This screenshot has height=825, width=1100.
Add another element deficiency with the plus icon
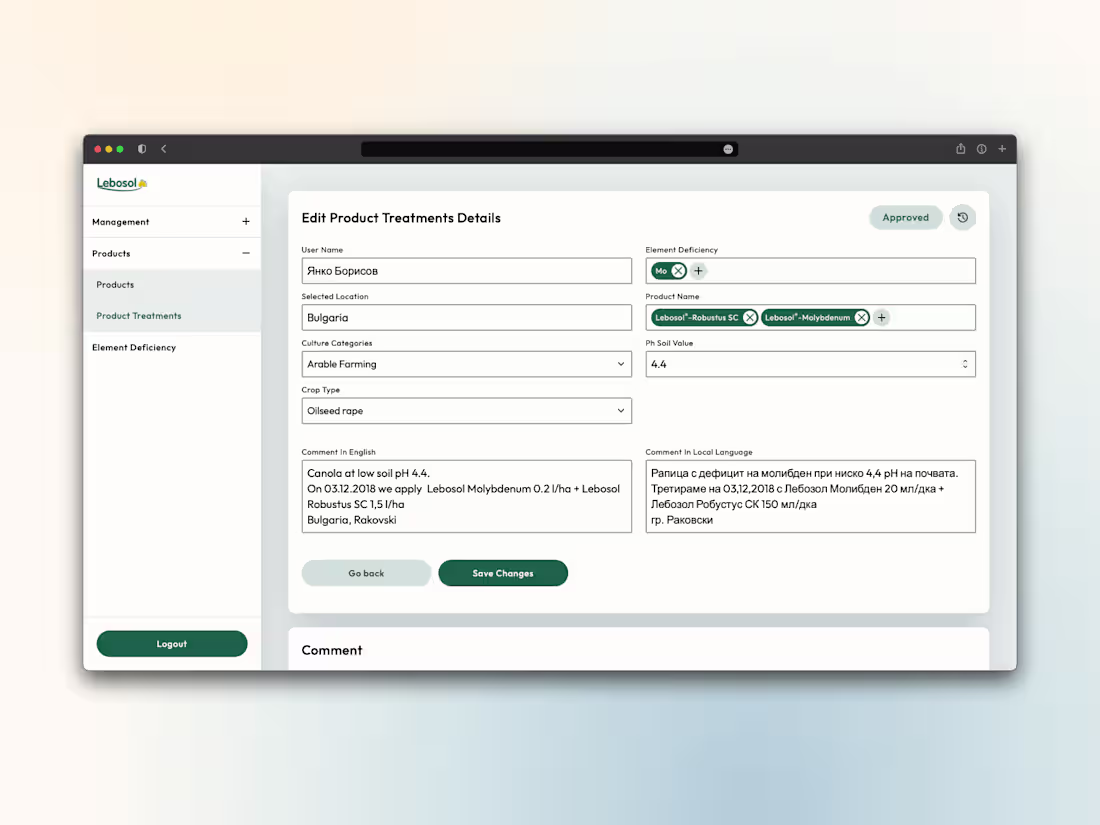click(x=698, y=270)
